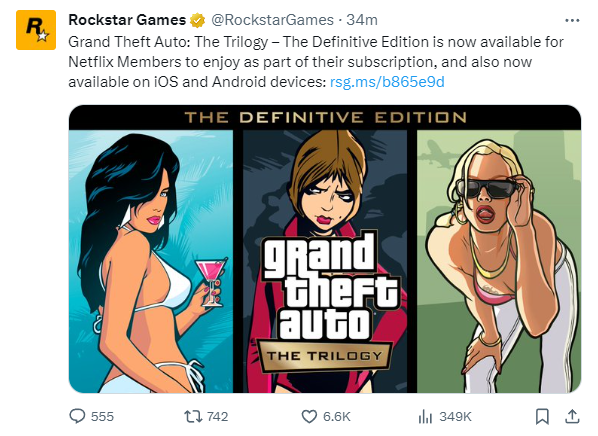Open the tweet's three-dot more menu
The image size is (598, 436).
click(x=572, y=20)
